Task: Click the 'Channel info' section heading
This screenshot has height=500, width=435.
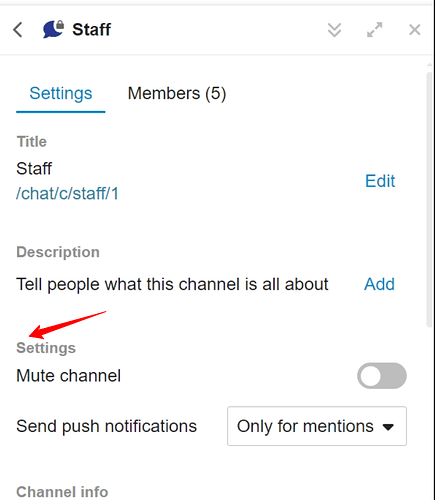Action: click(62, 492)
